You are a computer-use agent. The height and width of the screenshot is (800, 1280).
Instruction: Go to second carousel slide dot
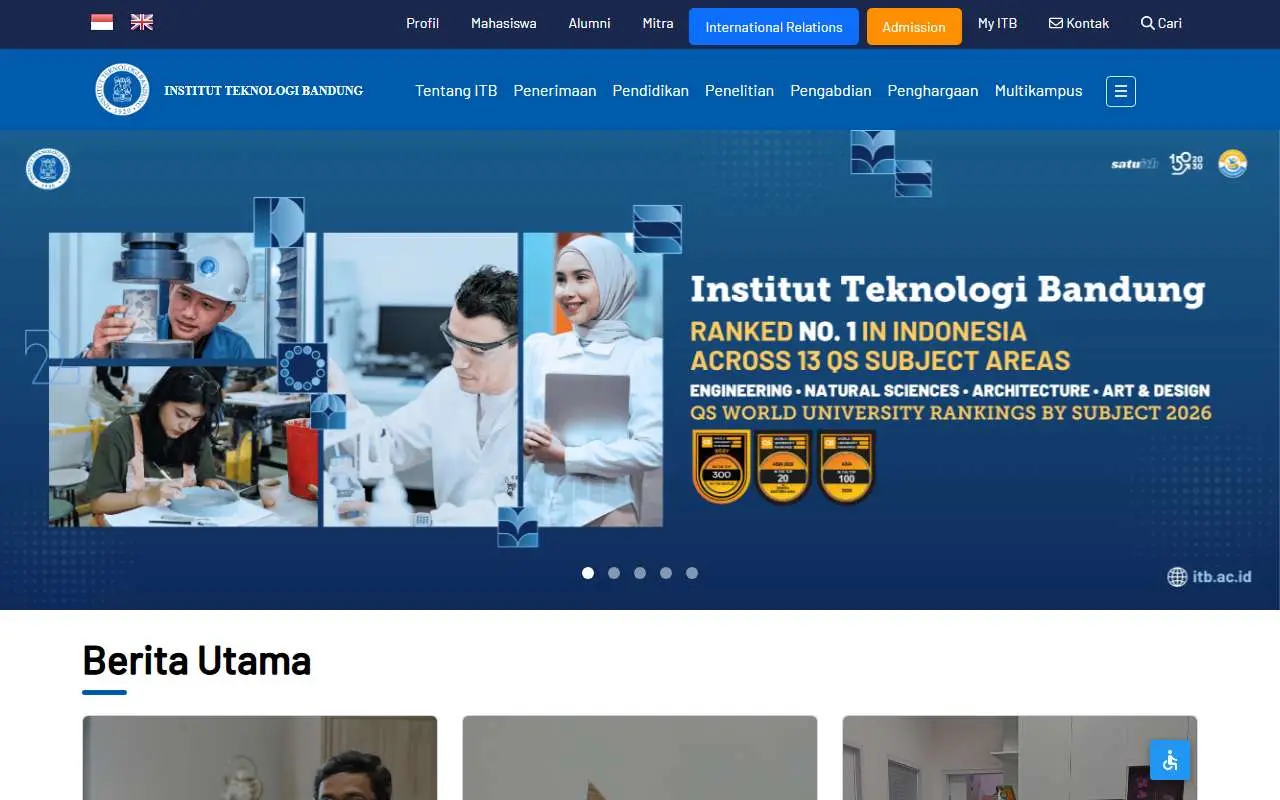(x=614, y=573)
